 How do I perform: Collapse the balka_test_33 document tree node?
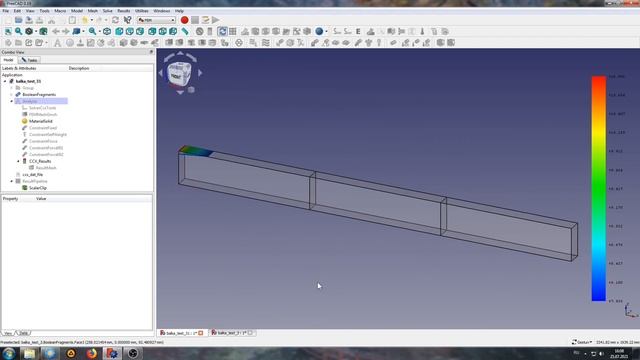[x=5, y=81]
